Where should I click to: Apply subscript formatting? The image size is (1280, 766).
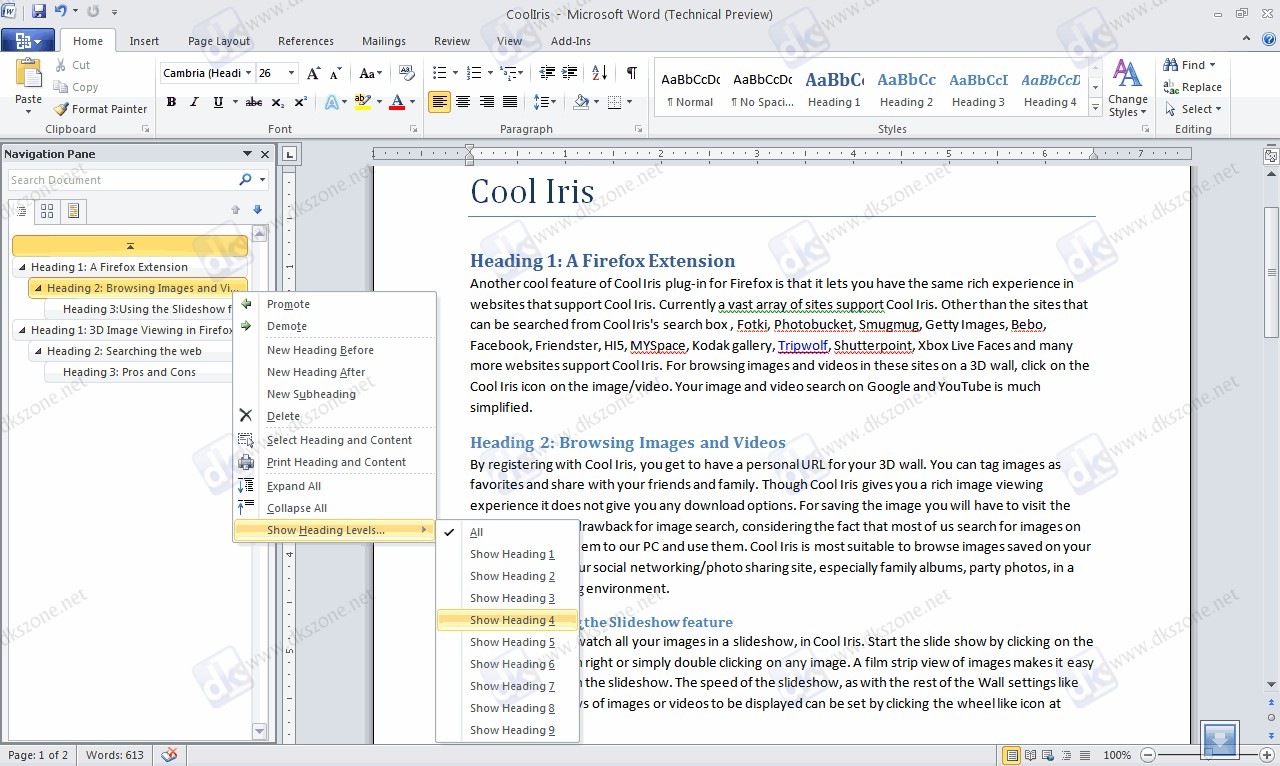[277, 102]
